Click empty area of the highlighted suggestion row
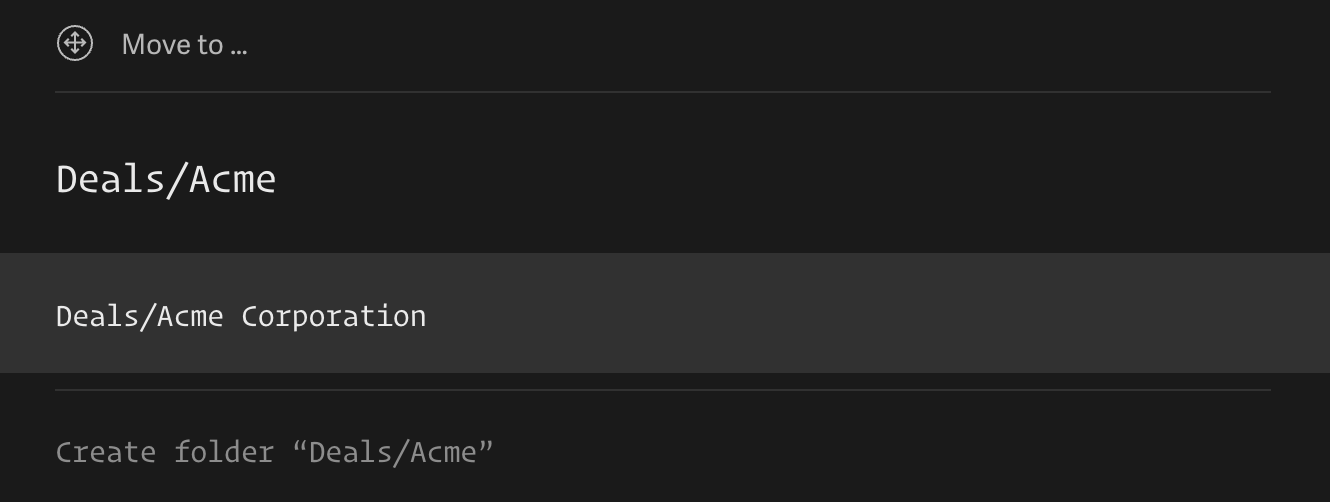This screenshot has width=1330, height=502. click(x=850, y=314)
